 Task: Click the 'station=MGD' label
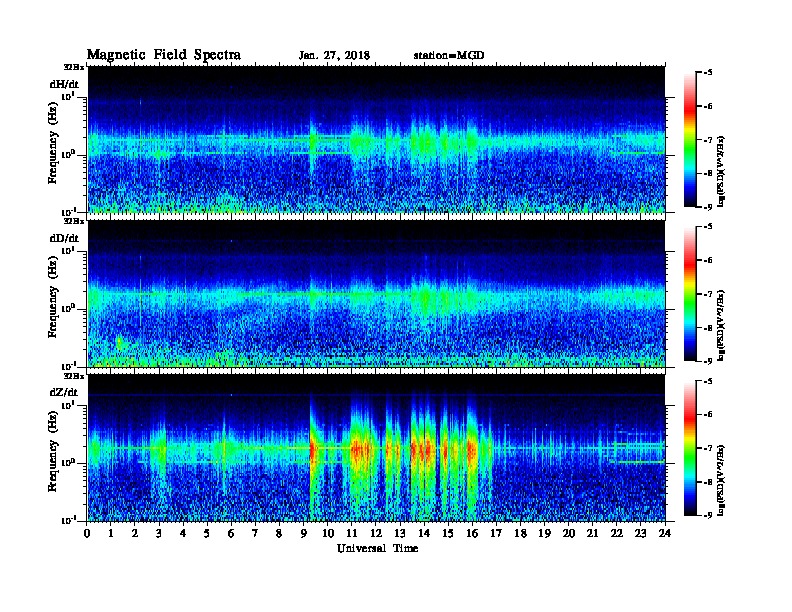coord(449,56)
